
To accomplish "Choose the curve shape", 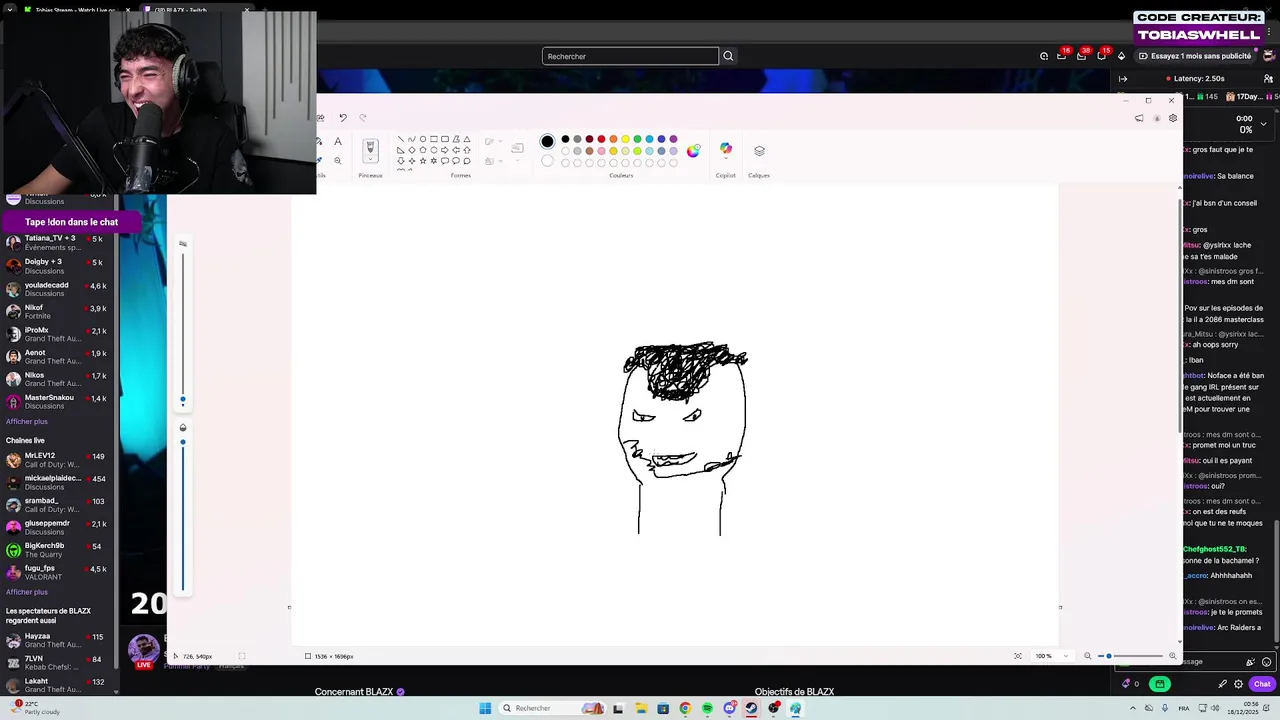I will click(411, 139).
